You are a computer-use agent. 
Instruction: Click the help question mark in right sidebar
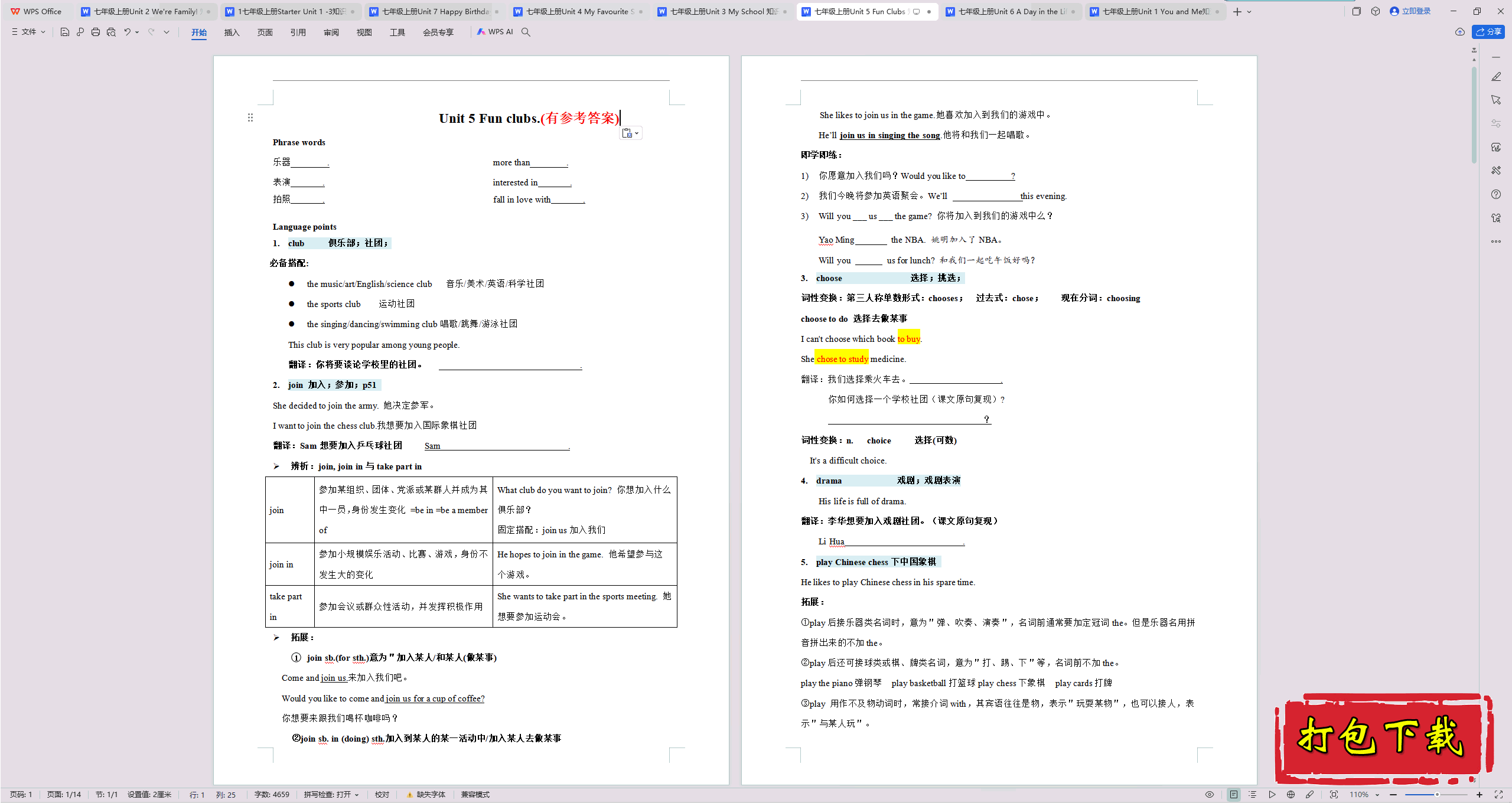[x=1496, y=194]
